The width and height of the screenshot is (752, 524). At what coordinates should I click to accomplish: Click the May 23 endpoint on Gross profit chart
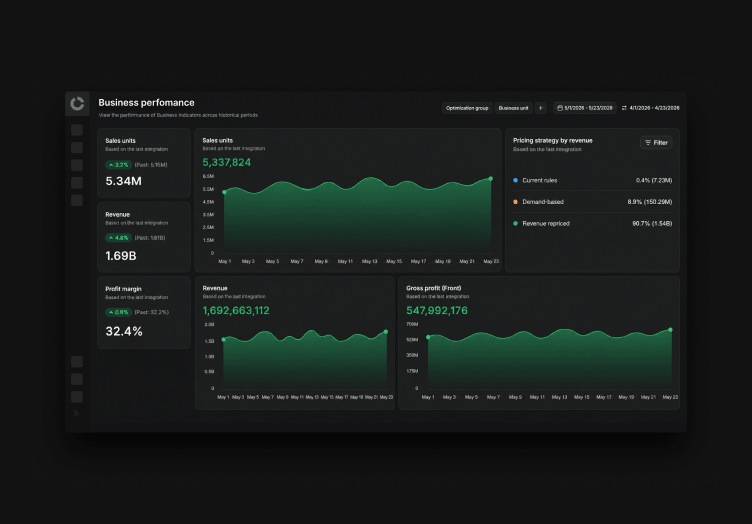pyautogui.click(x=670, y=330)
